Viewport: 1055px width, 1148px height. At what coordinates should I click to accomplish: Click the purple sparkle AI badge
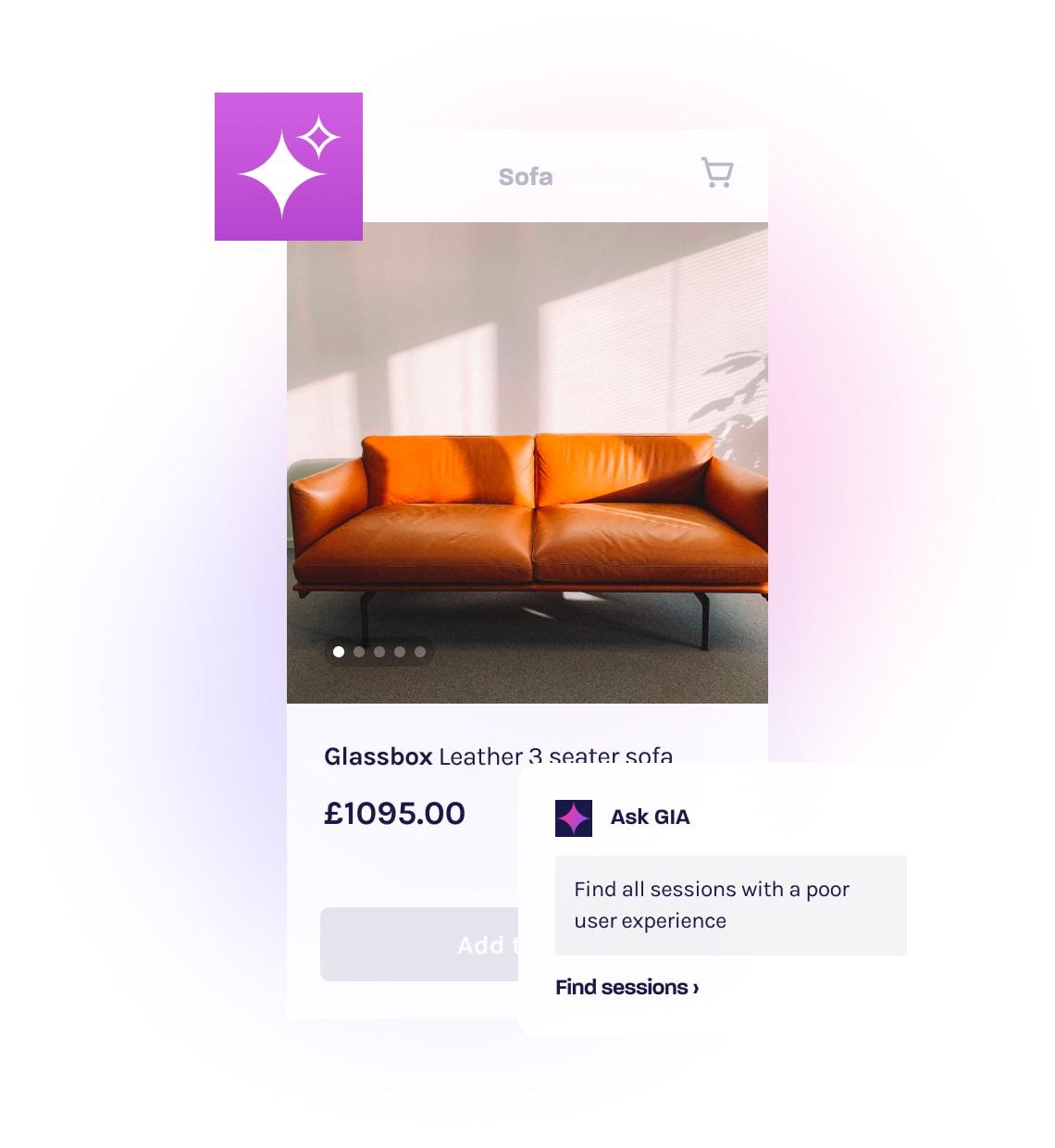(289, 167)
